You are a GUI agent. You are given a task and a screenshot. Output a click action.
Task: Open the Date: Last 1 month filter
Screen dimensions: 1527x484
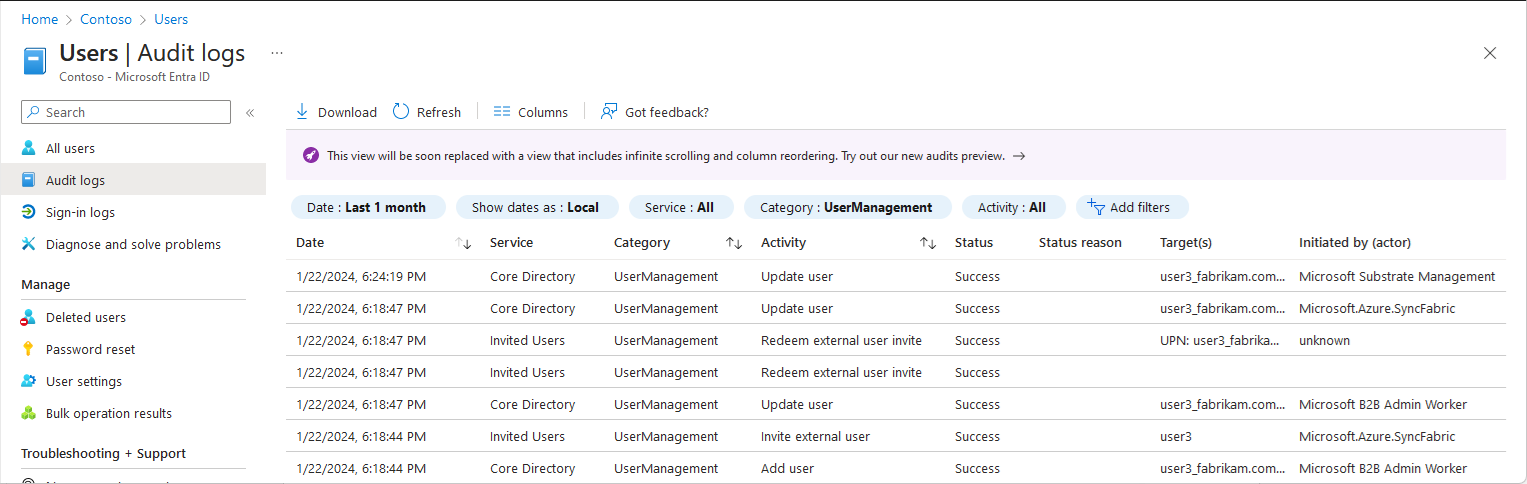pos(366,207)
